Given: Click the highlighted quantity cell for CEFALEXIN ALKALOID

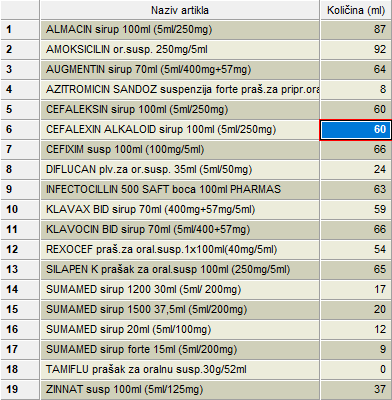Looking at the screenshot, I should [x=356, y=130].
